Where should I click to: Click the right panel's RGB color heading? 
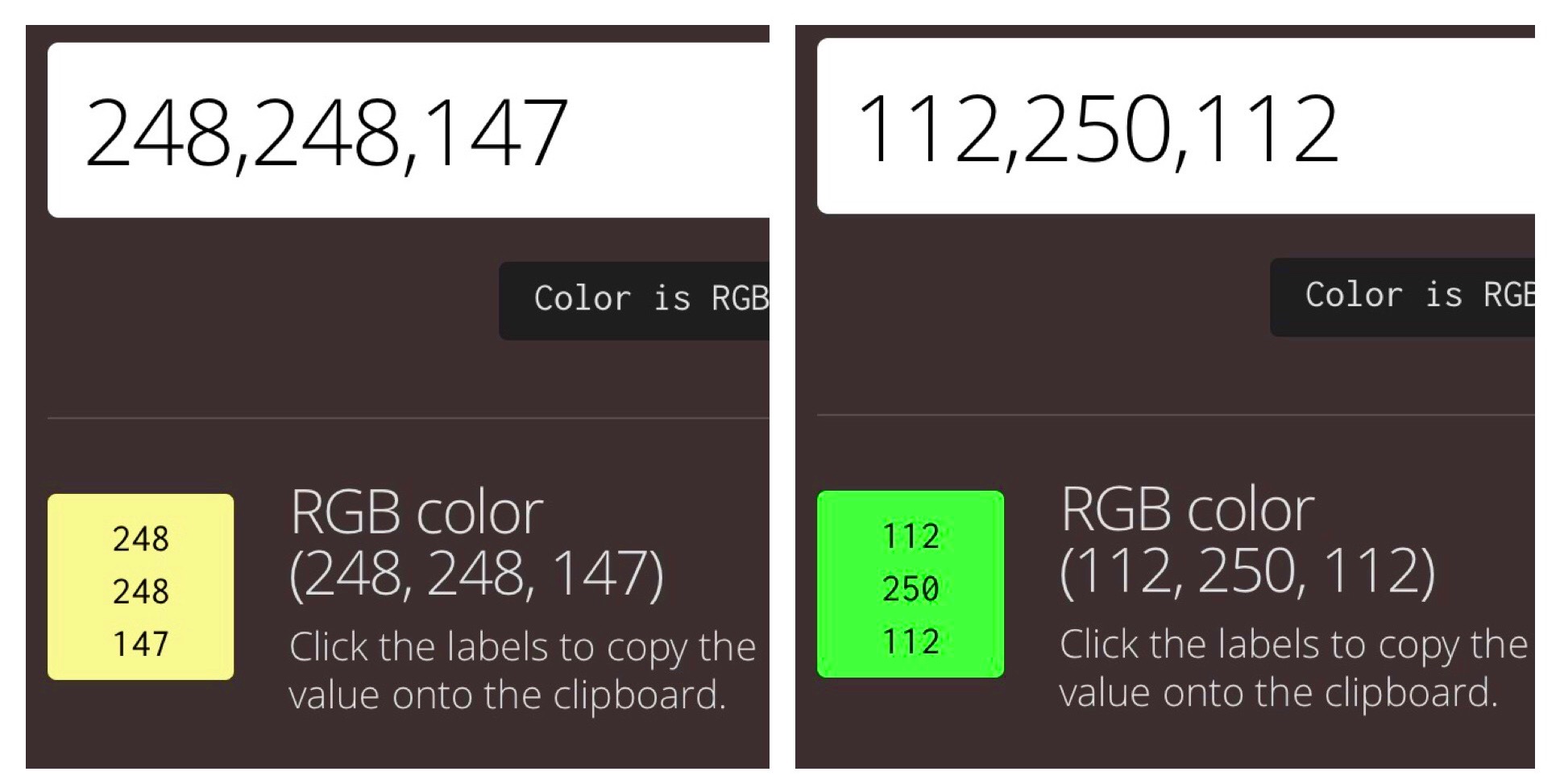1187,509
